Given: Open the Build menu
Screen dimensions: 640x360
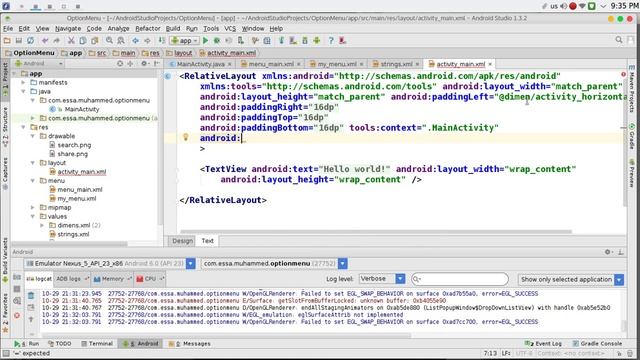Looking at the screenshot, I should pos(173,29).
